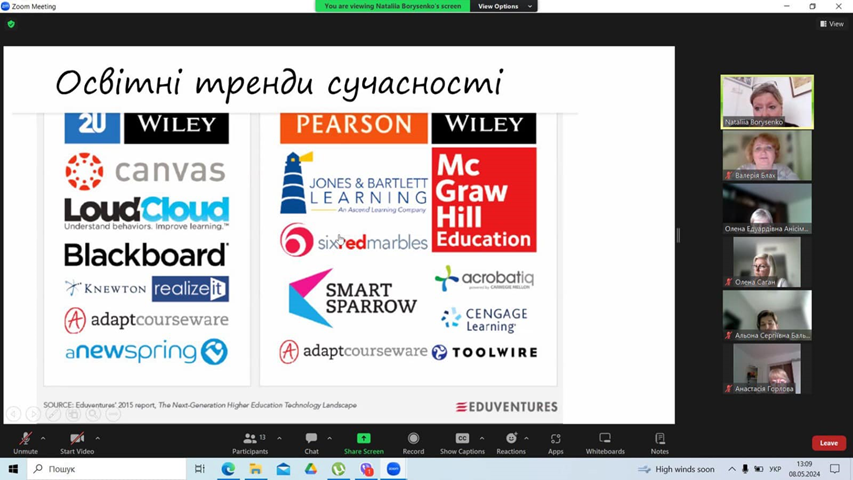Viewport: 853px width, 480px height.
Task: Open File Explorer from the taskbar
Action: click(256, 469)
